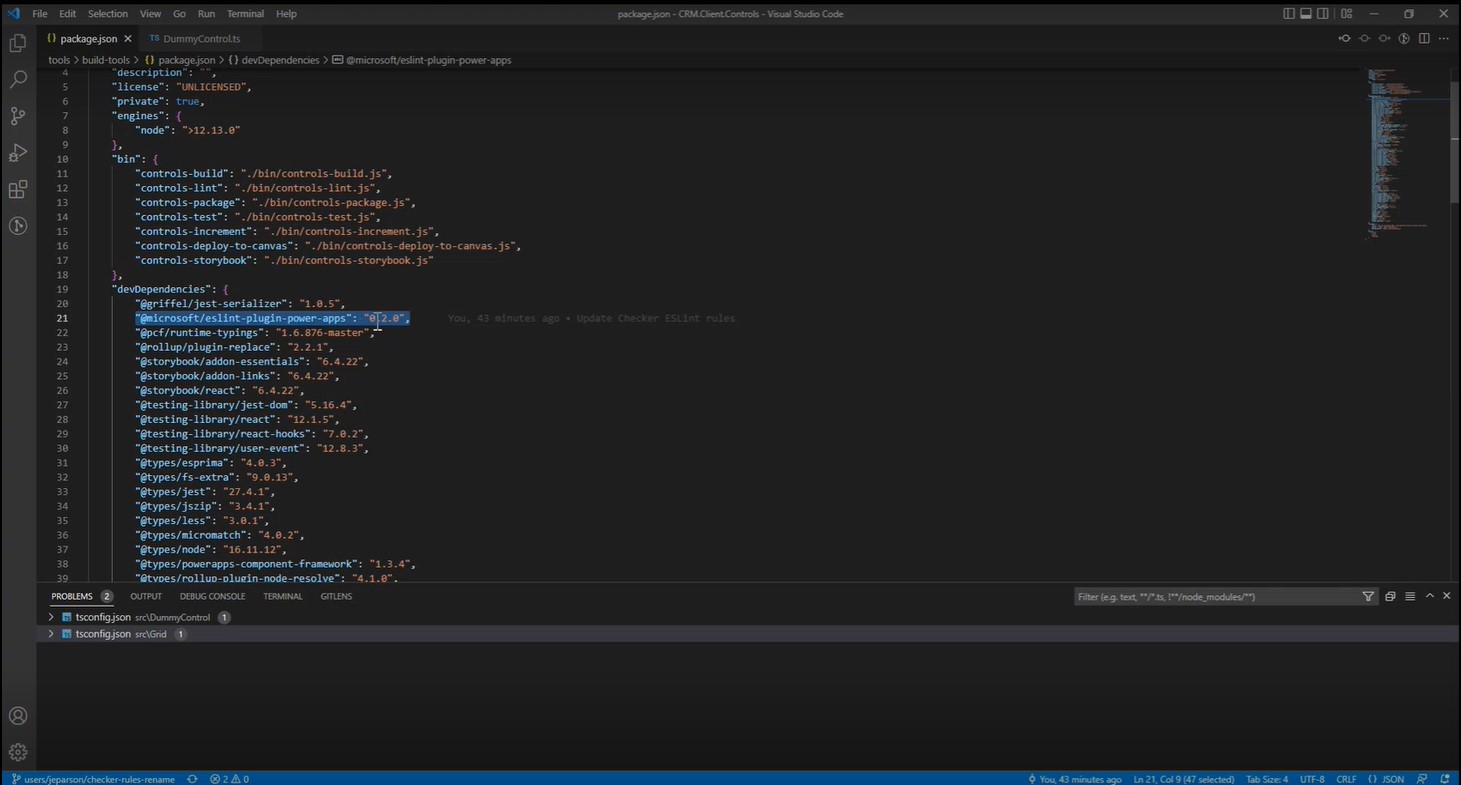Open the devDependencies breadcrumb dropdown

280,60
